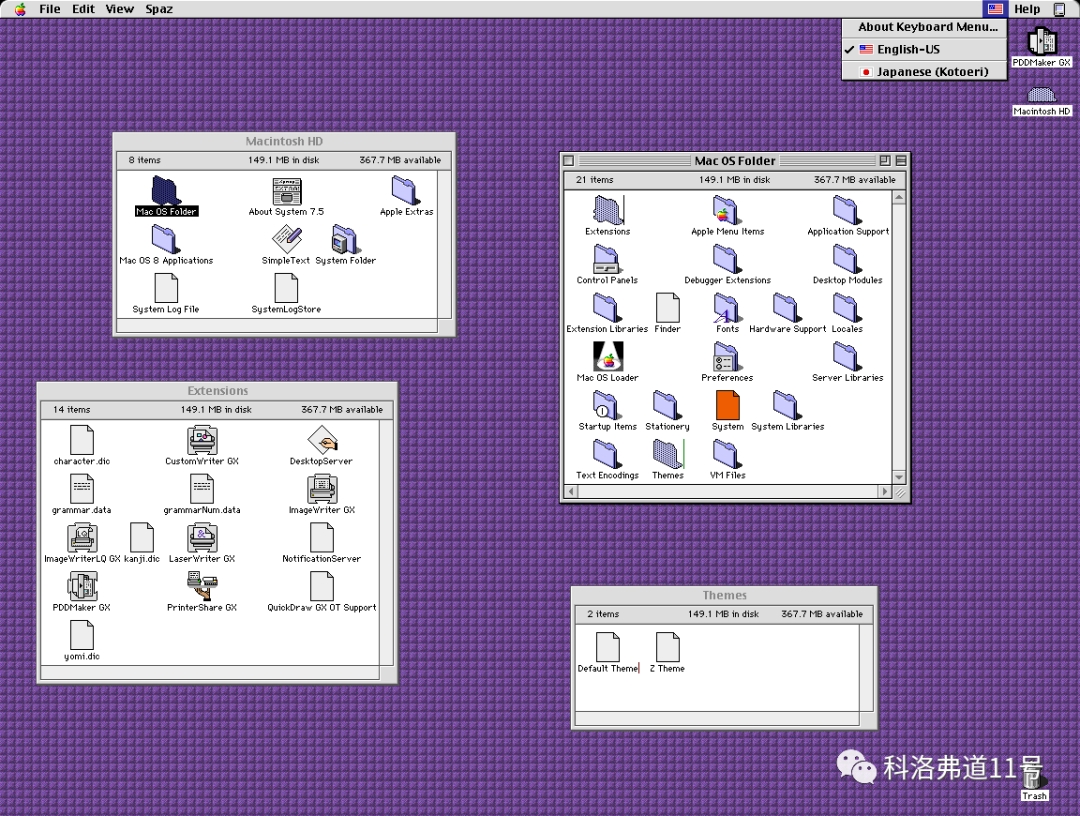Open the Apple menu

(x=20, y=9)
